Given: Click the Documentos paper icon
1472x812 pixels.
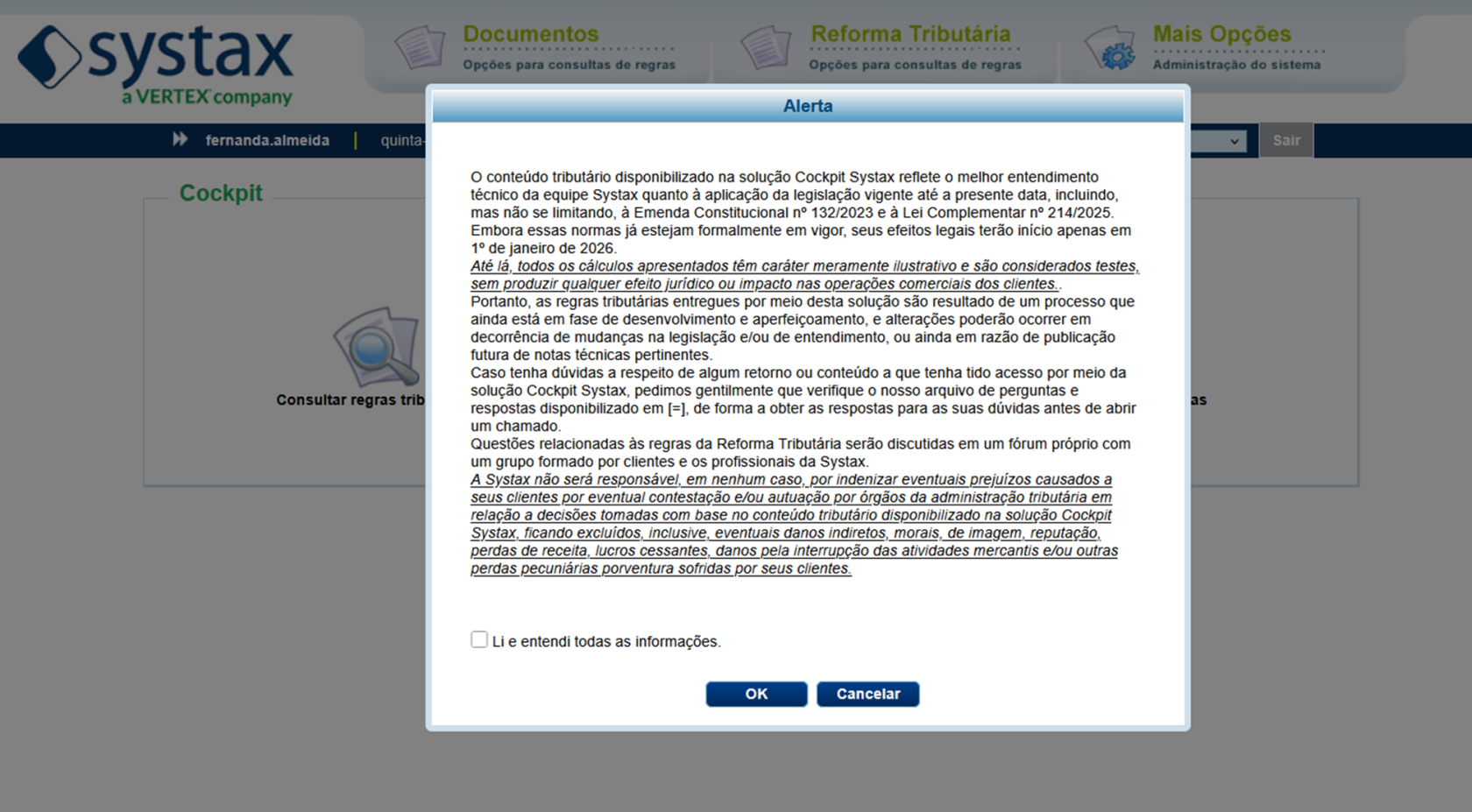Looking at the screenshot, I should click(x=420, y=46).
